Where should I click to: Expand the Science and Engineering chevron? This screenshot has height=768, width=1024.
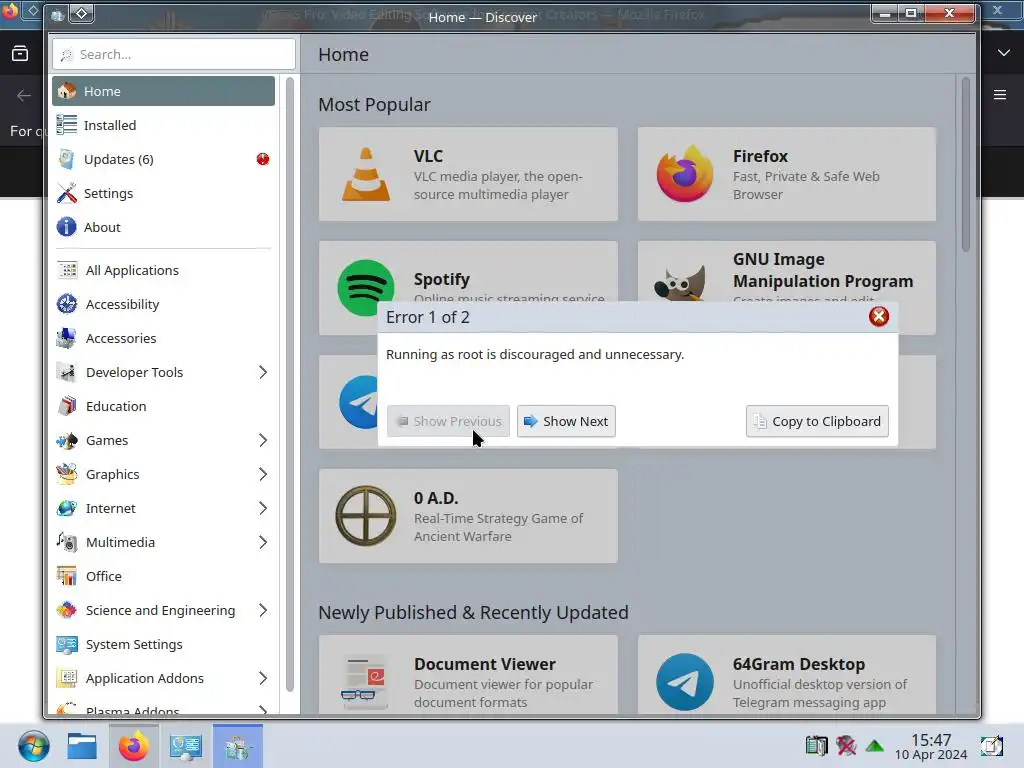click(263, 609)
